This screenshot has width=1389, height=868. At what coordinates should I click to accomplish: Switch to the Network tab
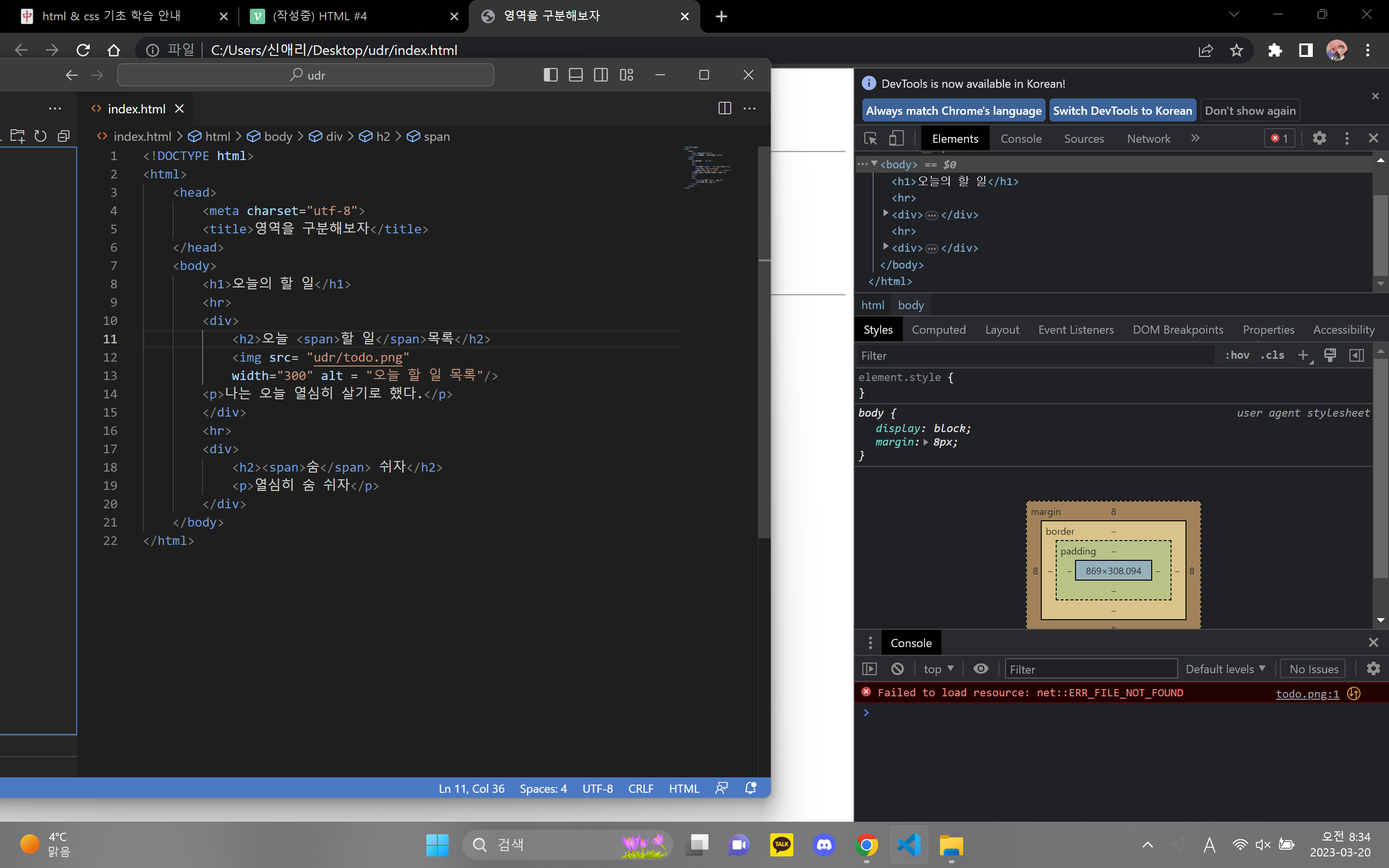(1148, 138)
